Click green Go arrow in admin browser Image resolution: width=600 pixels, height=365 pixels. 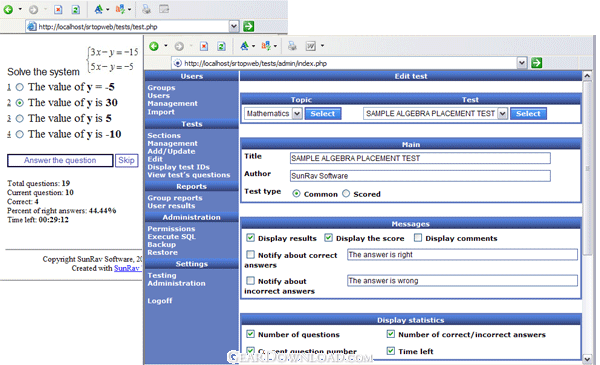click(x=536, y=63)
